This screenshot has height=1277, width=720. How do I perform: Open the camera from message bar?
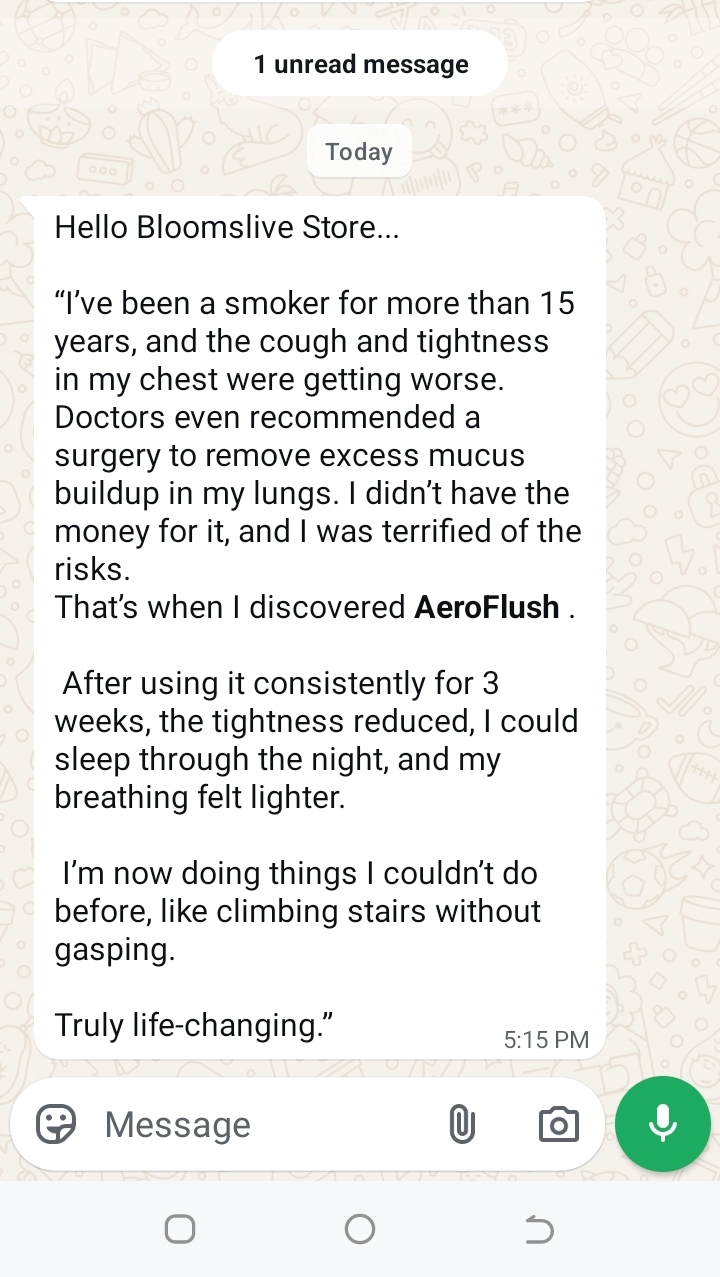558,1125
